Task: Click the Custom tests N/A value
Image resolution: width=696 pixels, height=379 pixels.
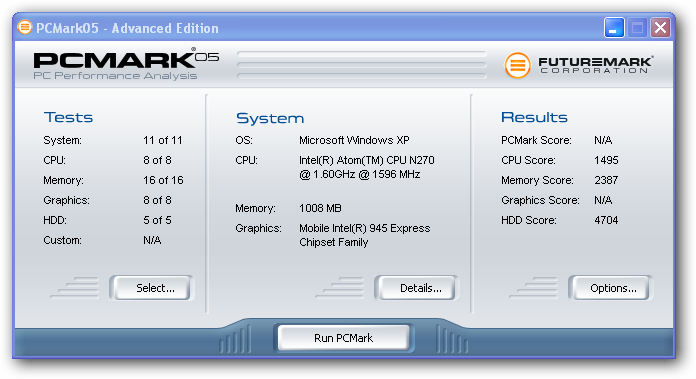Action: tap(152, 240)
